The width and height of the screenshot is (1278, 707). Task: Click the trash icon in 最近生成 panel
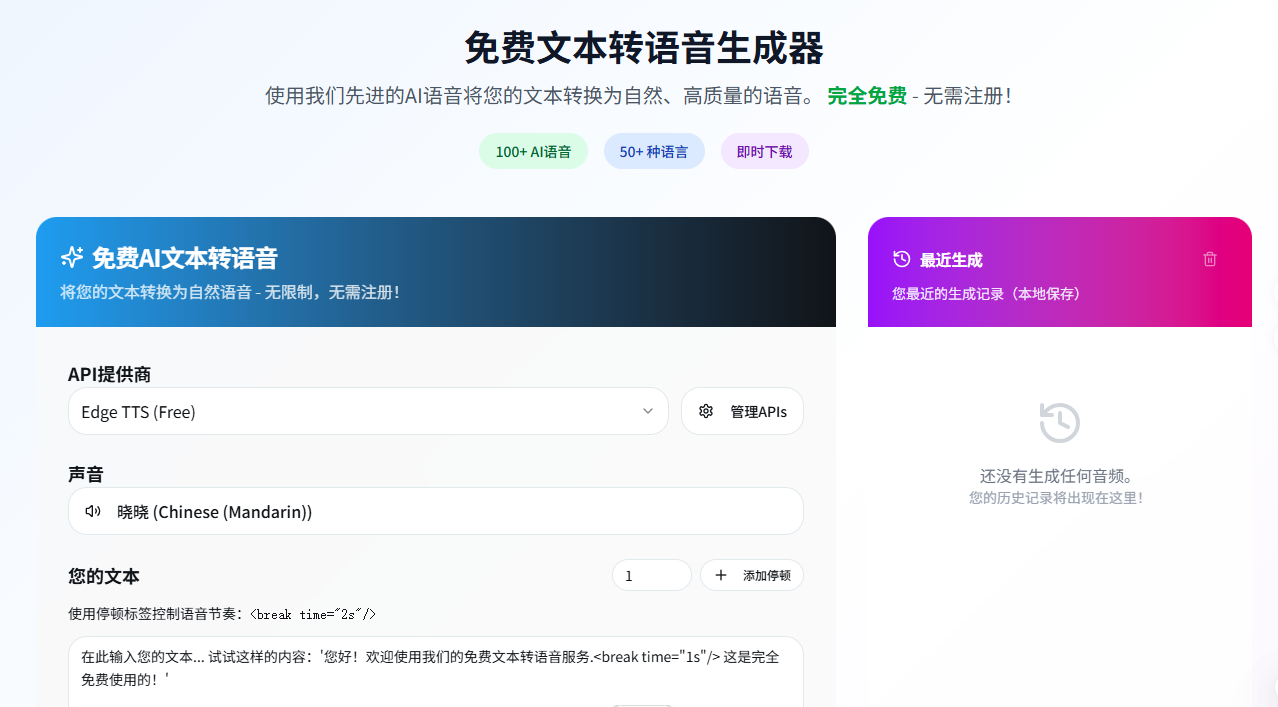[1209, 259]
